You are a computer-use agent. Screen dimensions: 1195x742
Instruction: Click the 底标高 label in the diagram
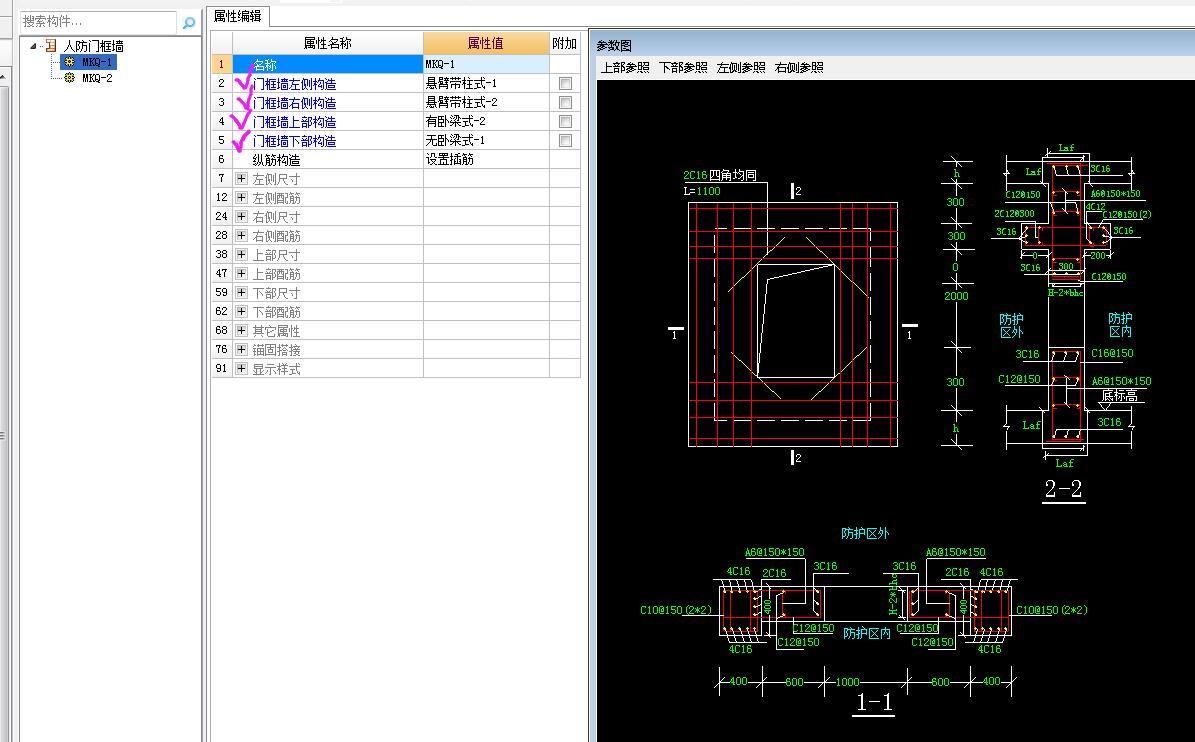pos(1120,395)
